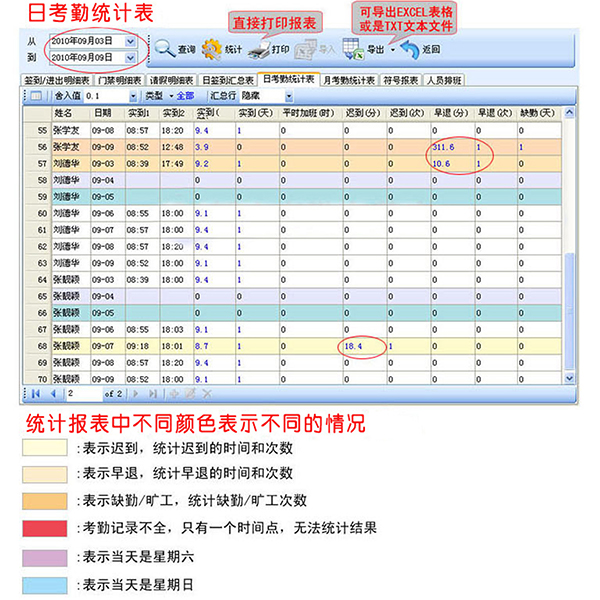Image resolution: width=600 pixels, height=600 pixels.
Task: Click the 实到(天) column header
Action: (257, 113)
